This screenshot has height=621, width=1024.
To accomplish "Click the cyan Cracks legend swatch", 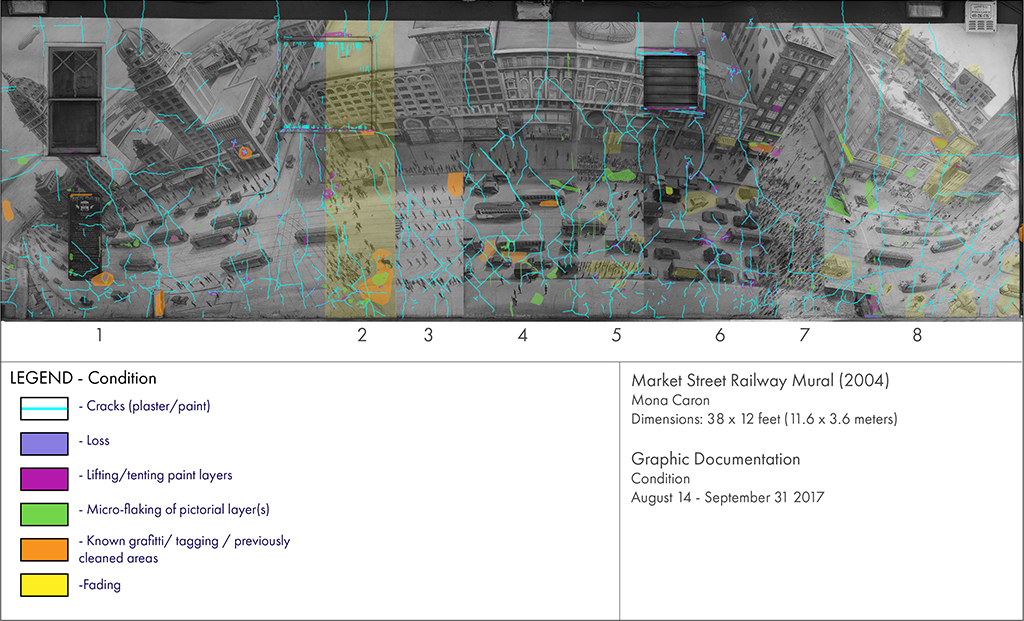I will pyautogui.click(x=45, y=408).
